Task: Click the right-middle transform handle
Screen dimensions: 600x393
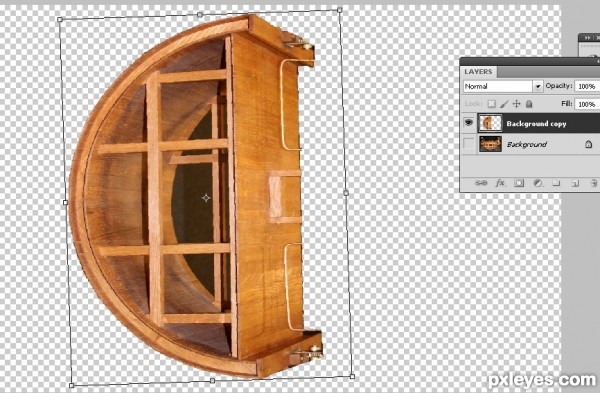Action: 346,193
